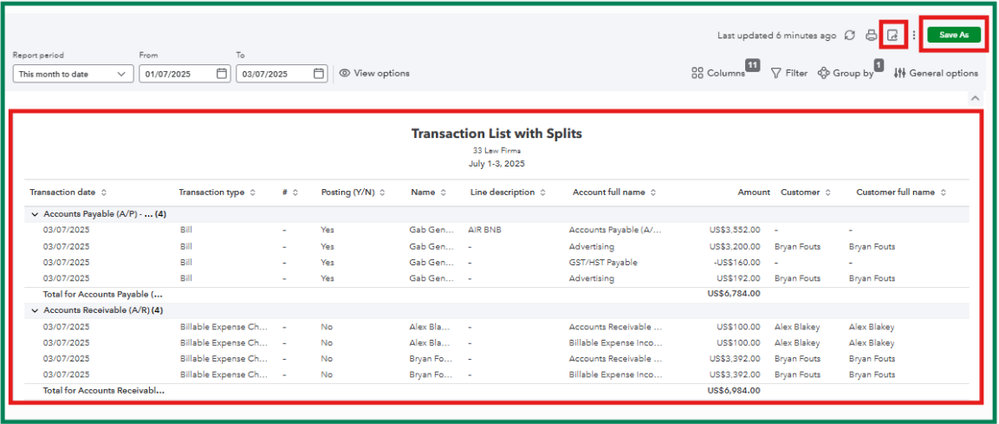Screen dimensions: 999x424
Task: Toggle View options eye icon
Action: 344,73
